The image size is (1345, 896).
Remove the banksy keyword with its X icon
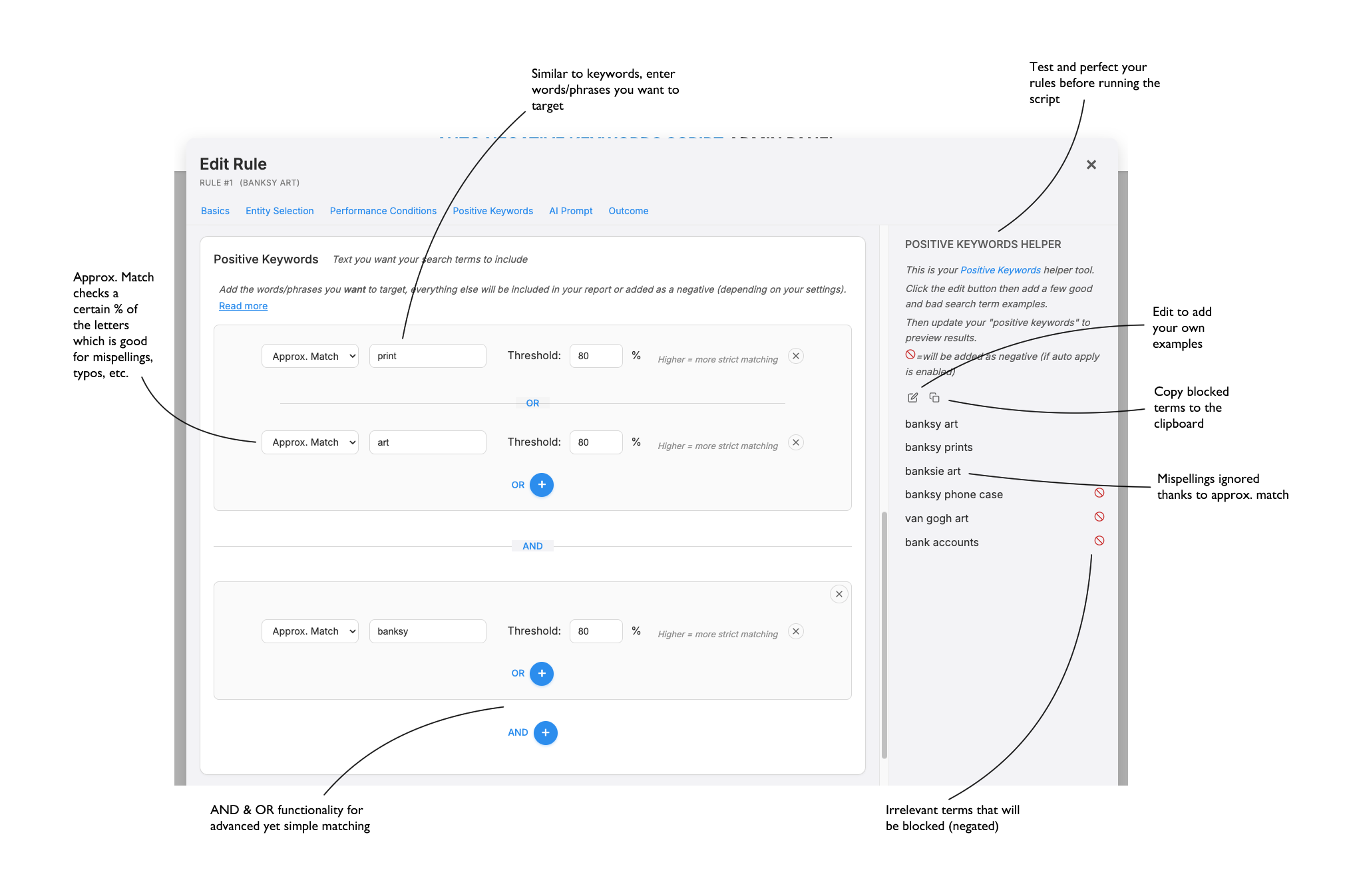[x=795, y=631]
